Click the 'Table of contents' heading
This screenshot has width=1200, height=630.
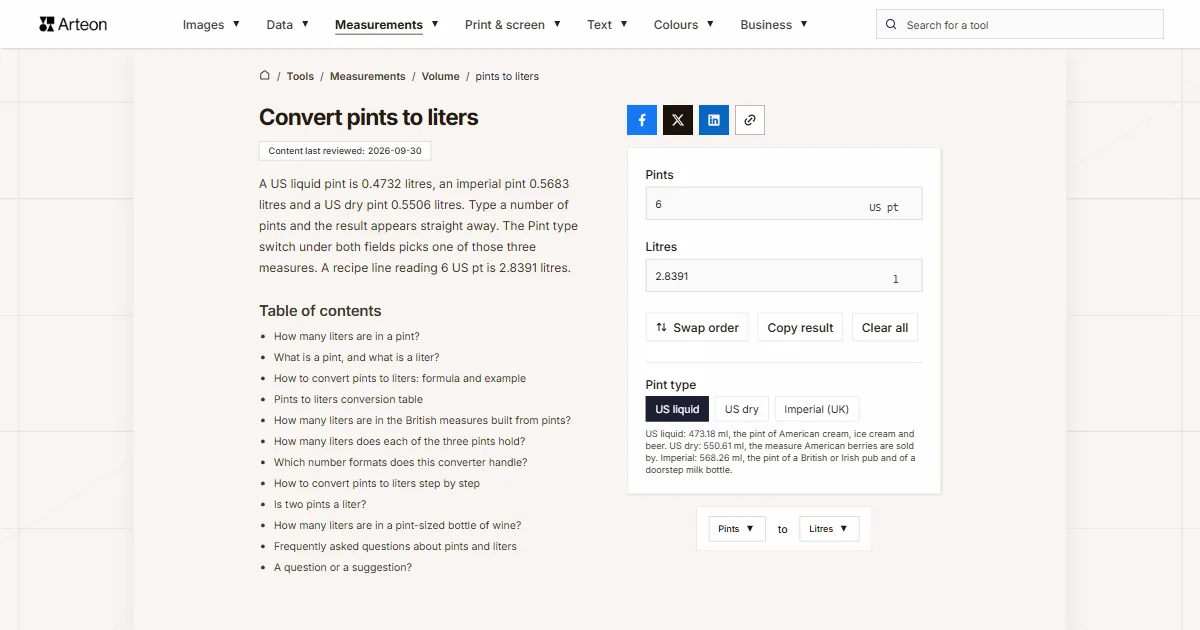(x=320, y=311)
